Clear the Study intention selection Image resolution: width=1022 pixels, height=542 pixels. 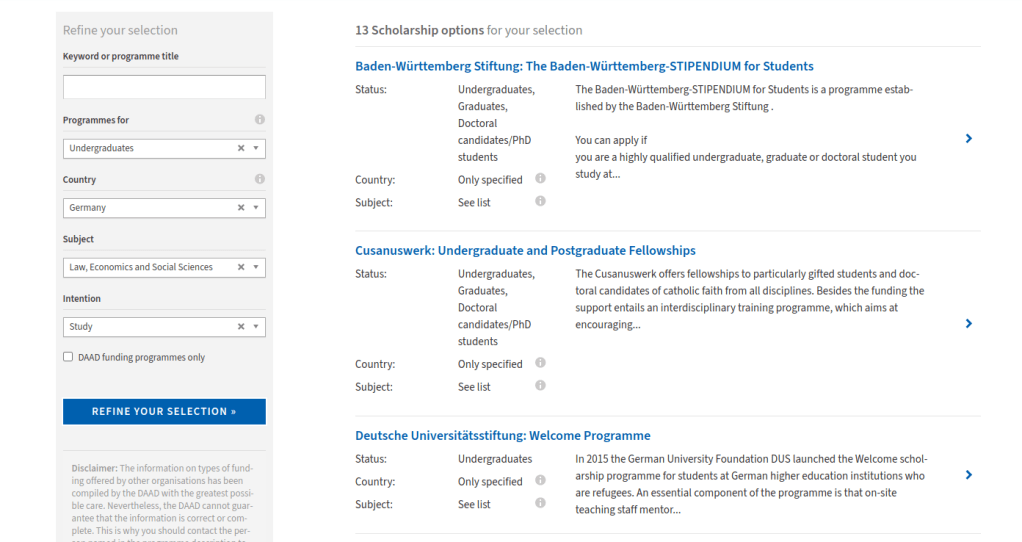(241, 327)
